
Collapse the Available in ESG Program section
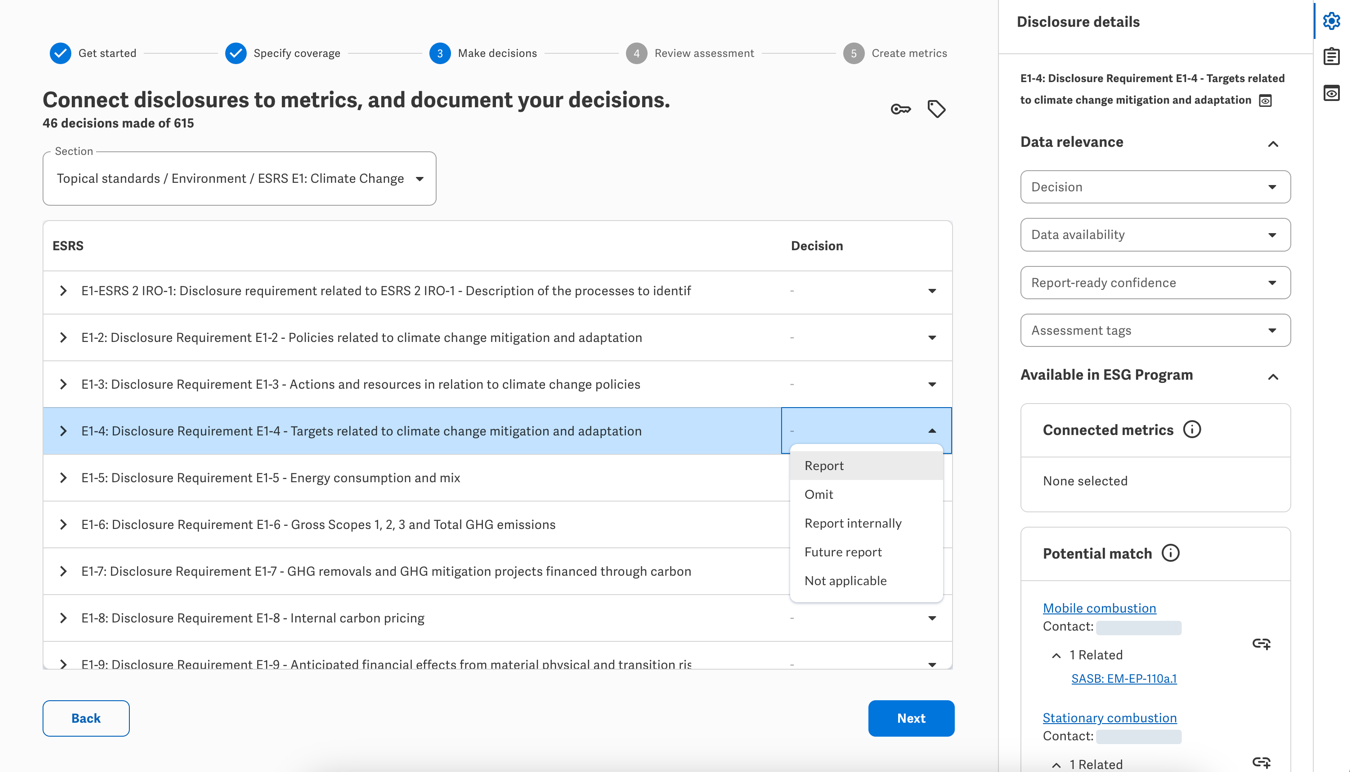1272,377
